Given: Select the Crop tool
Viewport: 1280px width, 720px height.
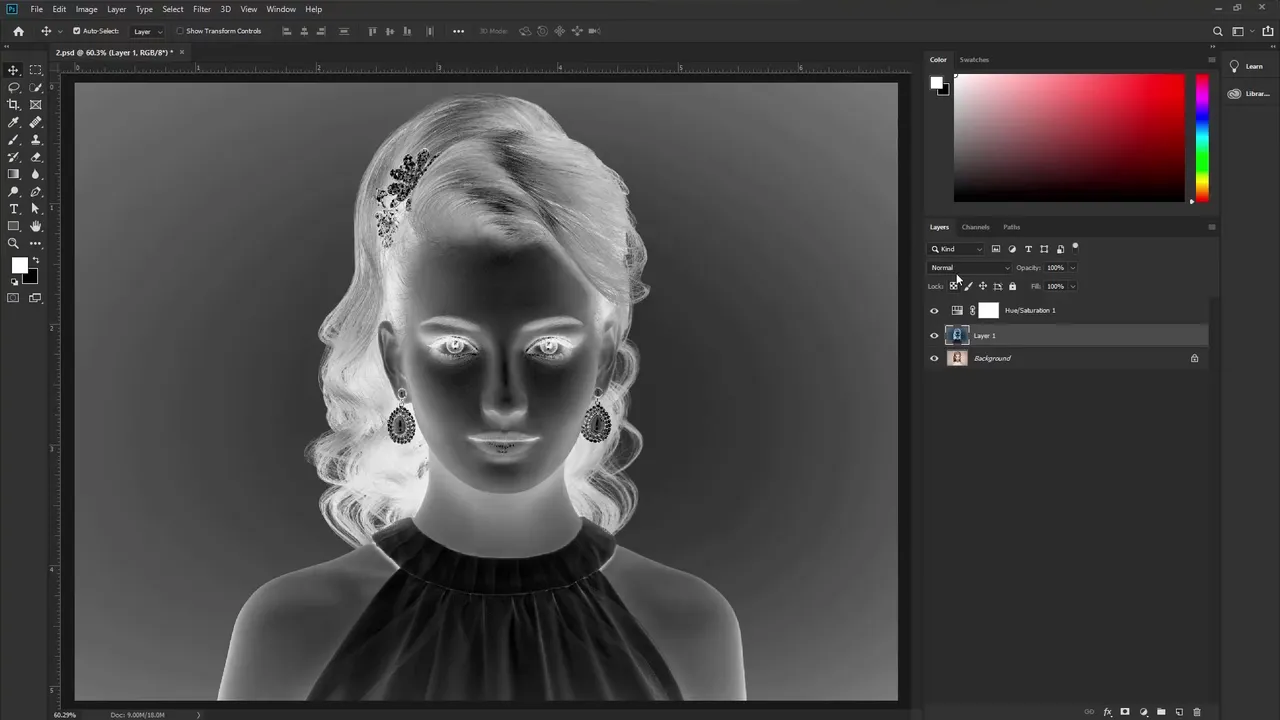Looking at the screenshot, I should pyautogui.click(x=14, y=104).
